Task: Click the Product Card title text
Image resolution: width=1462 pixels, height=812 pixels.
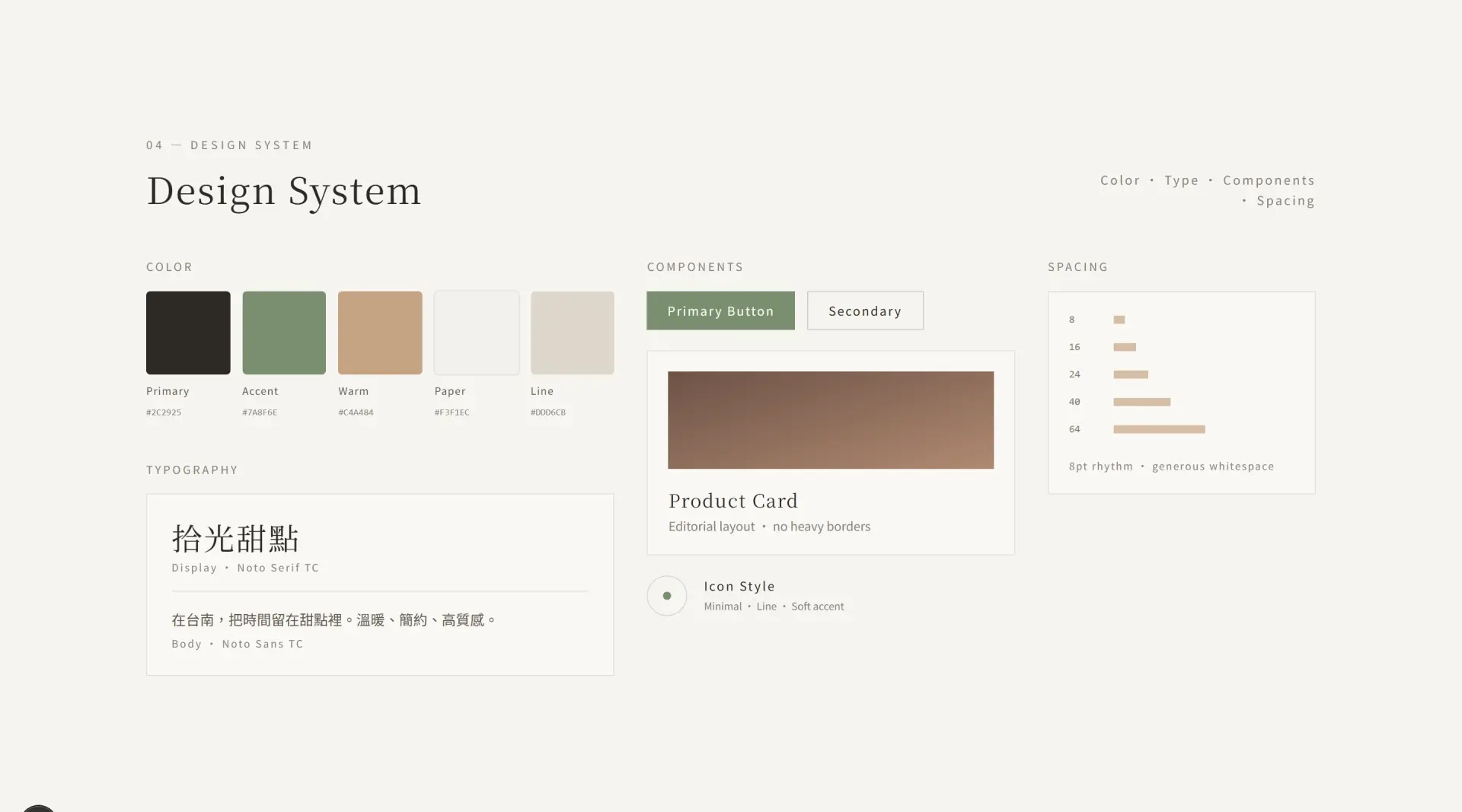Action: pos(733,501)
